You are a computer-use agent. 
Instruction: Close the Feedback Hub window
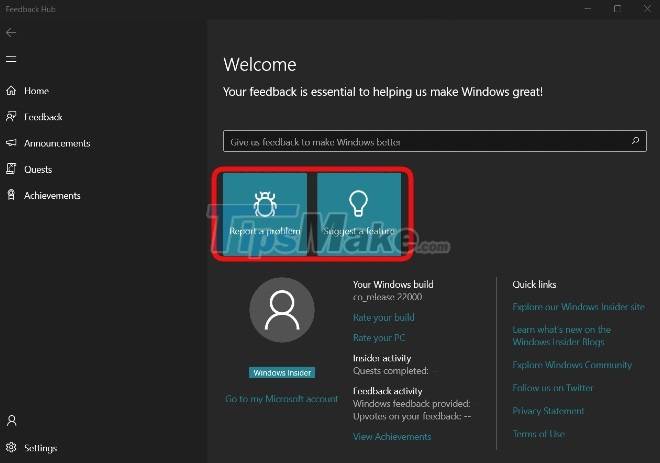647,9
